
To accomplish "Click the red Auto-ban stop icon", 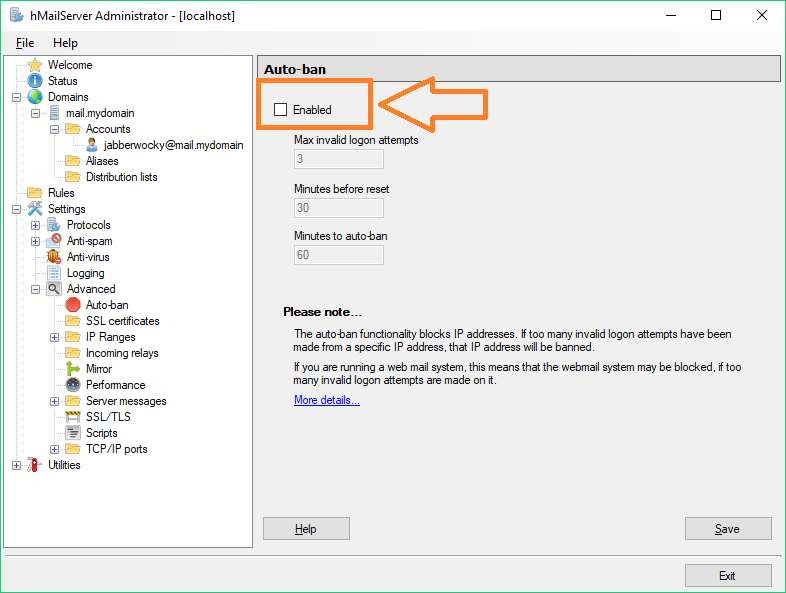I will pos(73,305).
